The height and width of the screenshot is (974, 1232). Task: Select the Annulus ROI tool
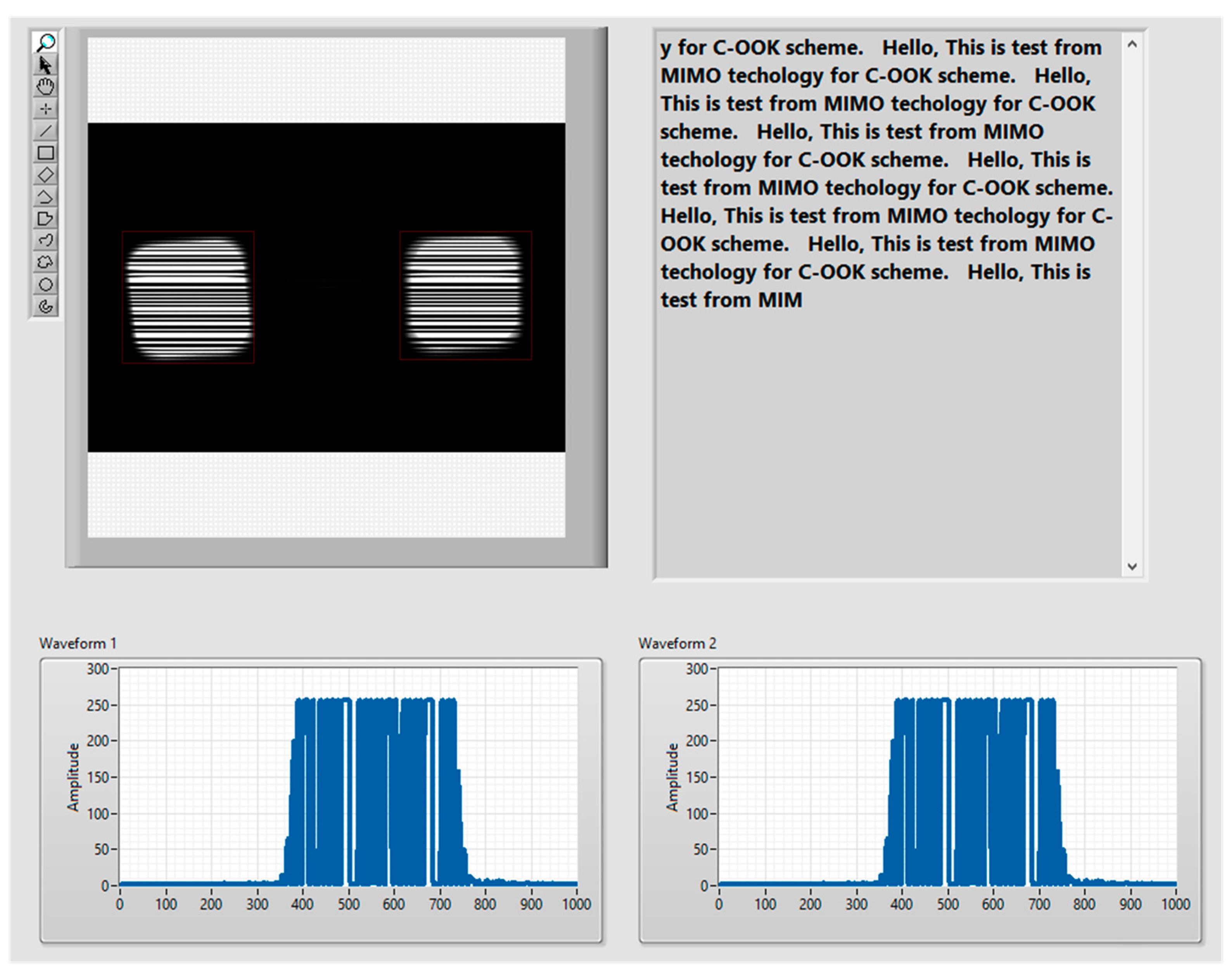point(46,306)
